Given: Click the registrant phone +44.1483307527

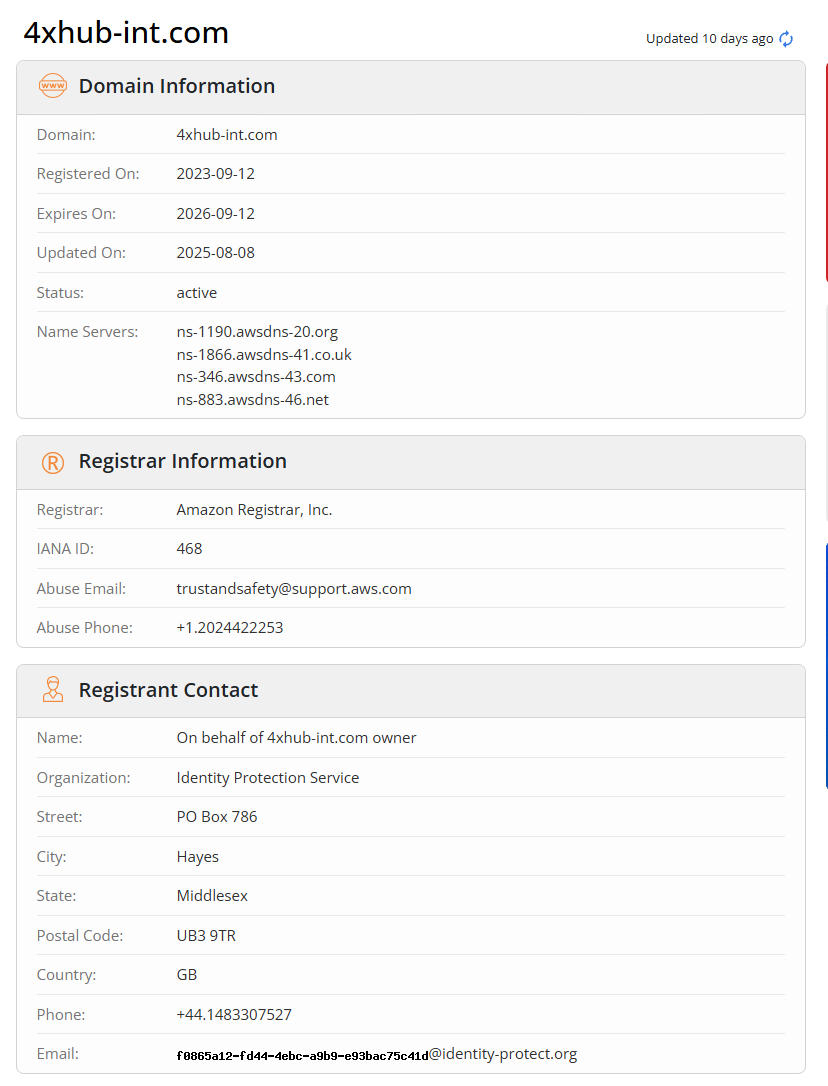Looking at the screenshot, I should 234,1015.
